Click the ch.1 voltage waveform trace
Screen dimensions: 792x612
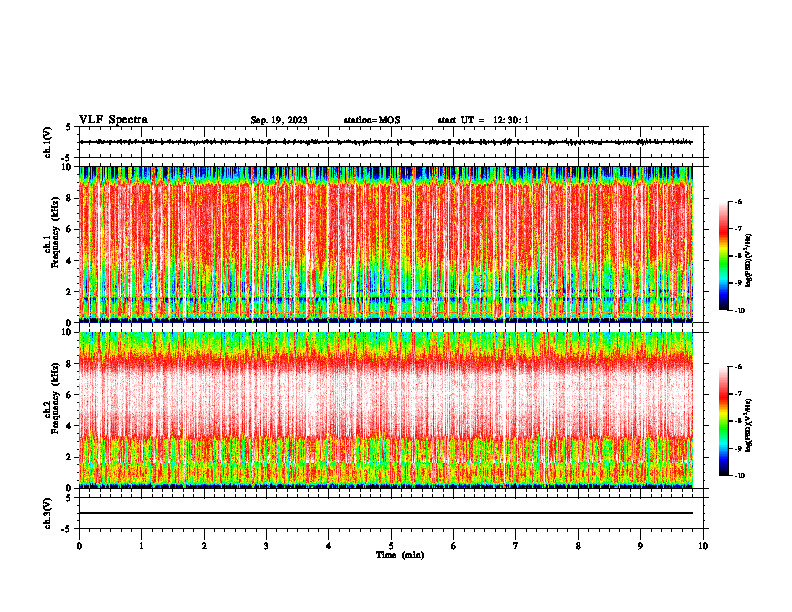coord(385,142)
